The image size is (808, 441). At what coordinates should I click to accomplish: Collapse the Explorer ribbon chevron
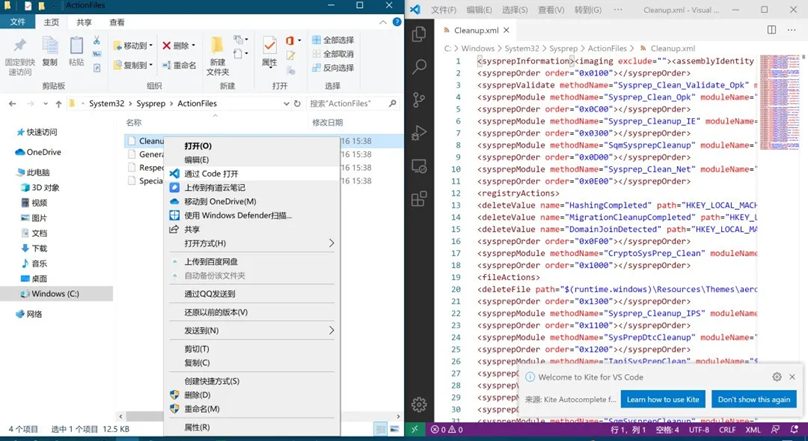[x=383, y=22]
